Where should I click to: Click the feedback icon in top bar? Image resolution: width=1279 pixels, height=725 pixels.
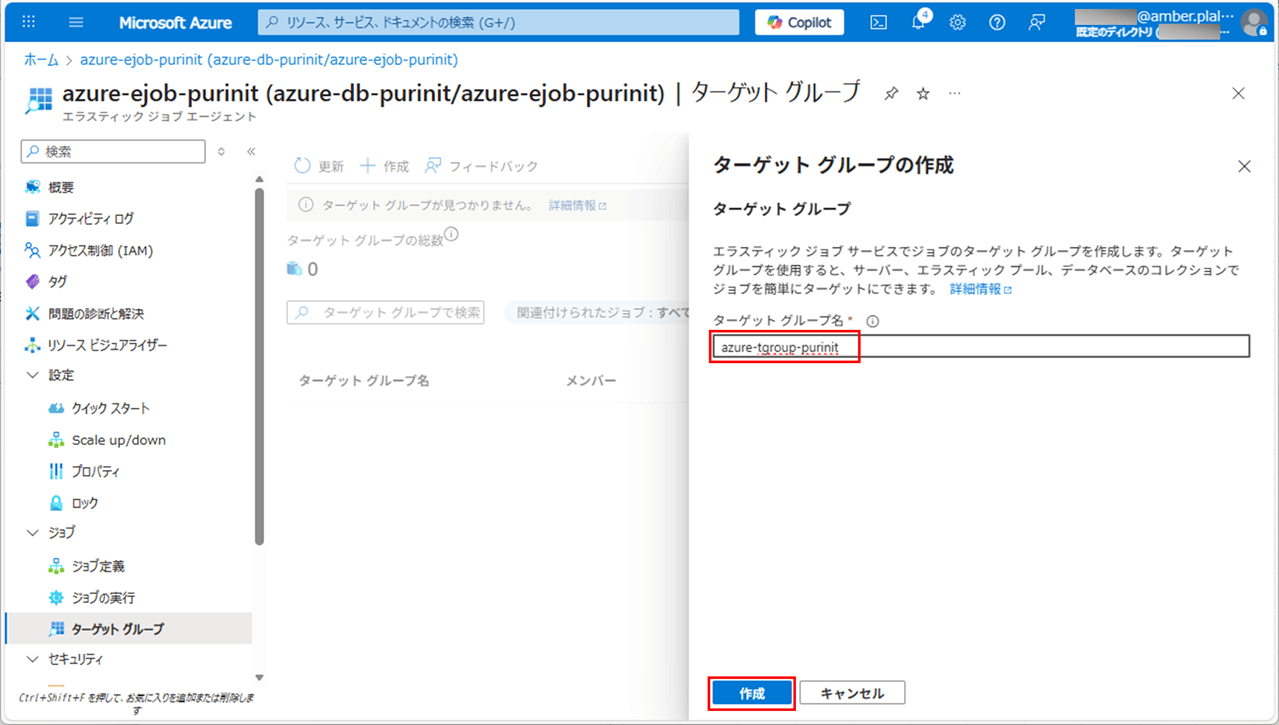tap(1037, 22)
